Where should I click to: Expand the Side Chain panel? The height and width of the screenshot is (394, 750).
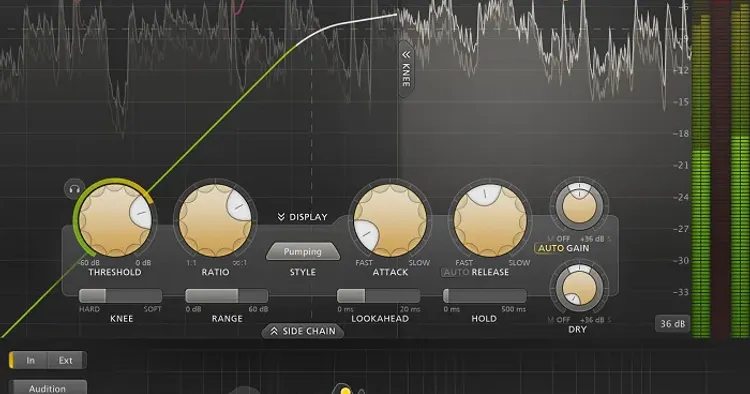pos(303,331)
